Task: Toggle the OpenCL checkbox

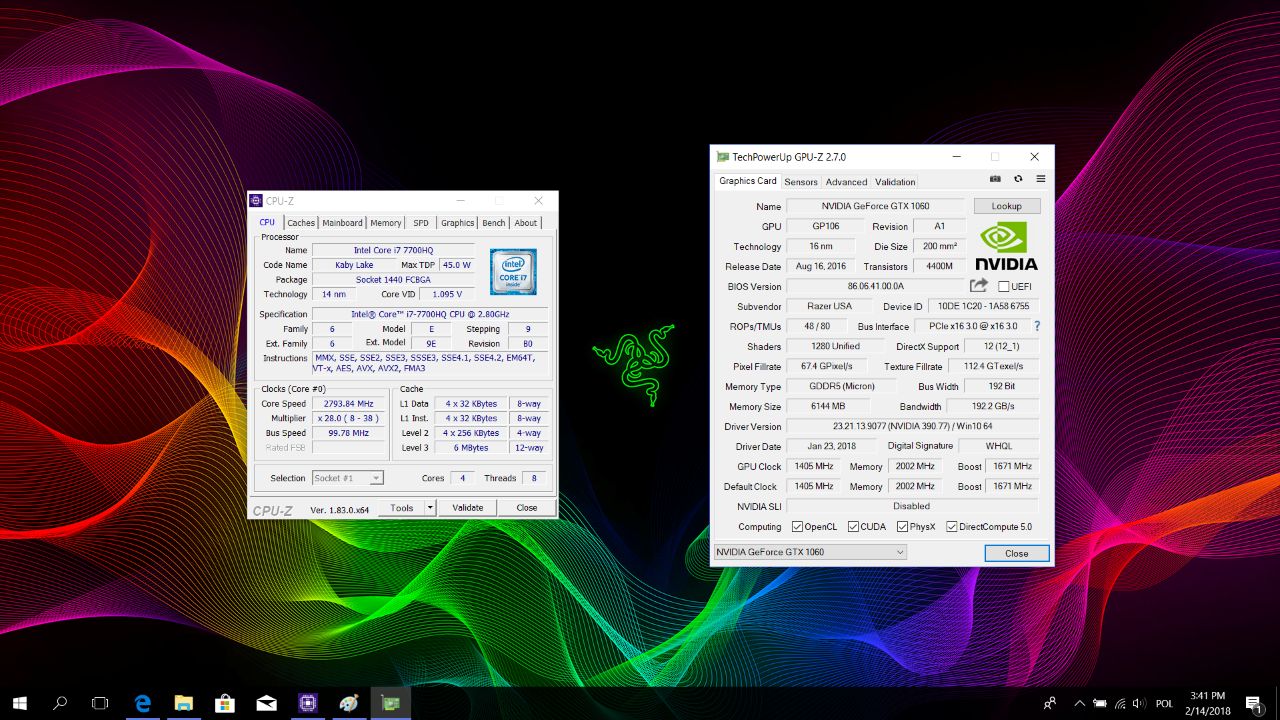Action: pyautogui.click(x=797, y=527)
